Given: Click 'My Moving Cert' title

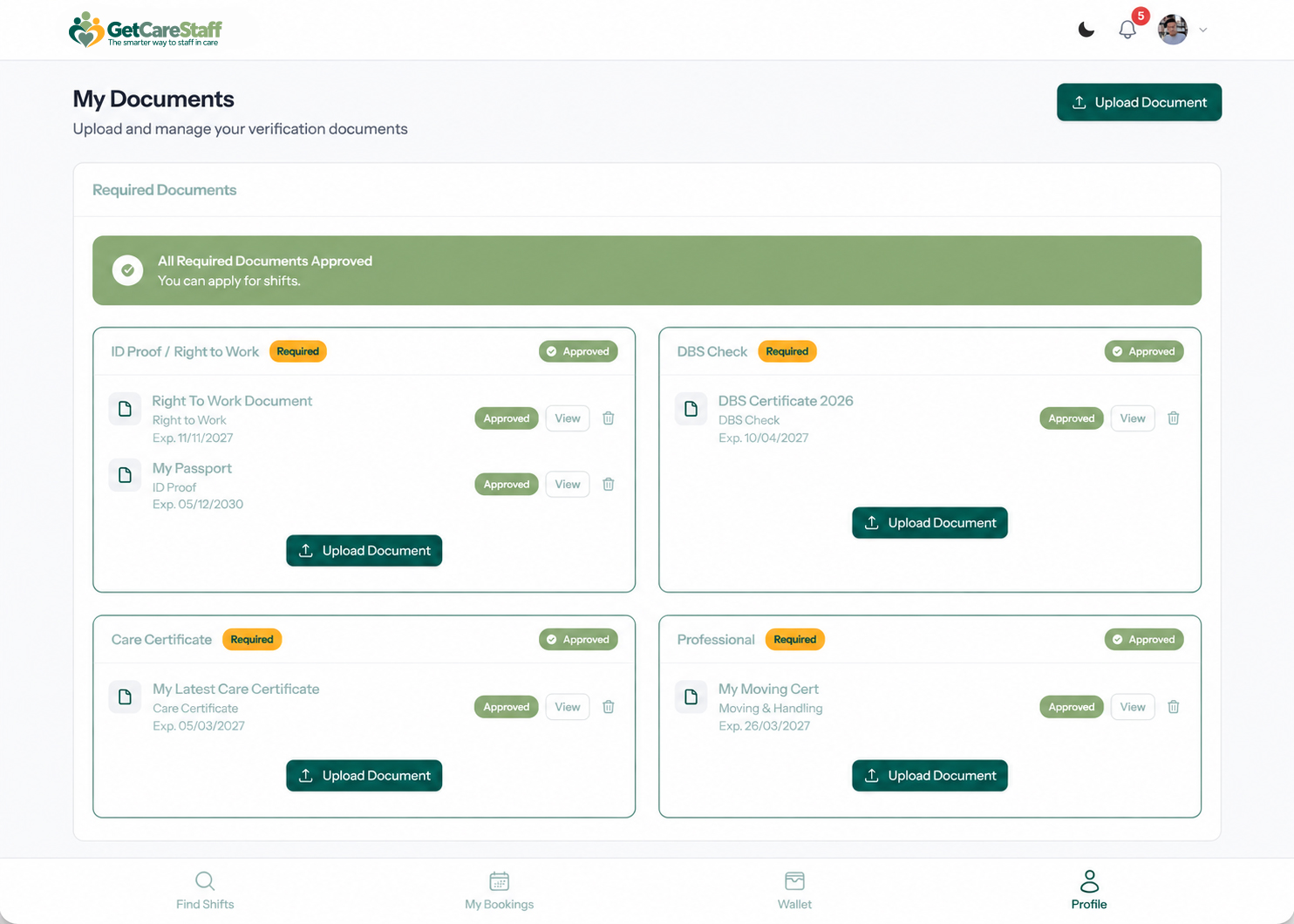Looking at the screenshot, I should tap(768, 689).
